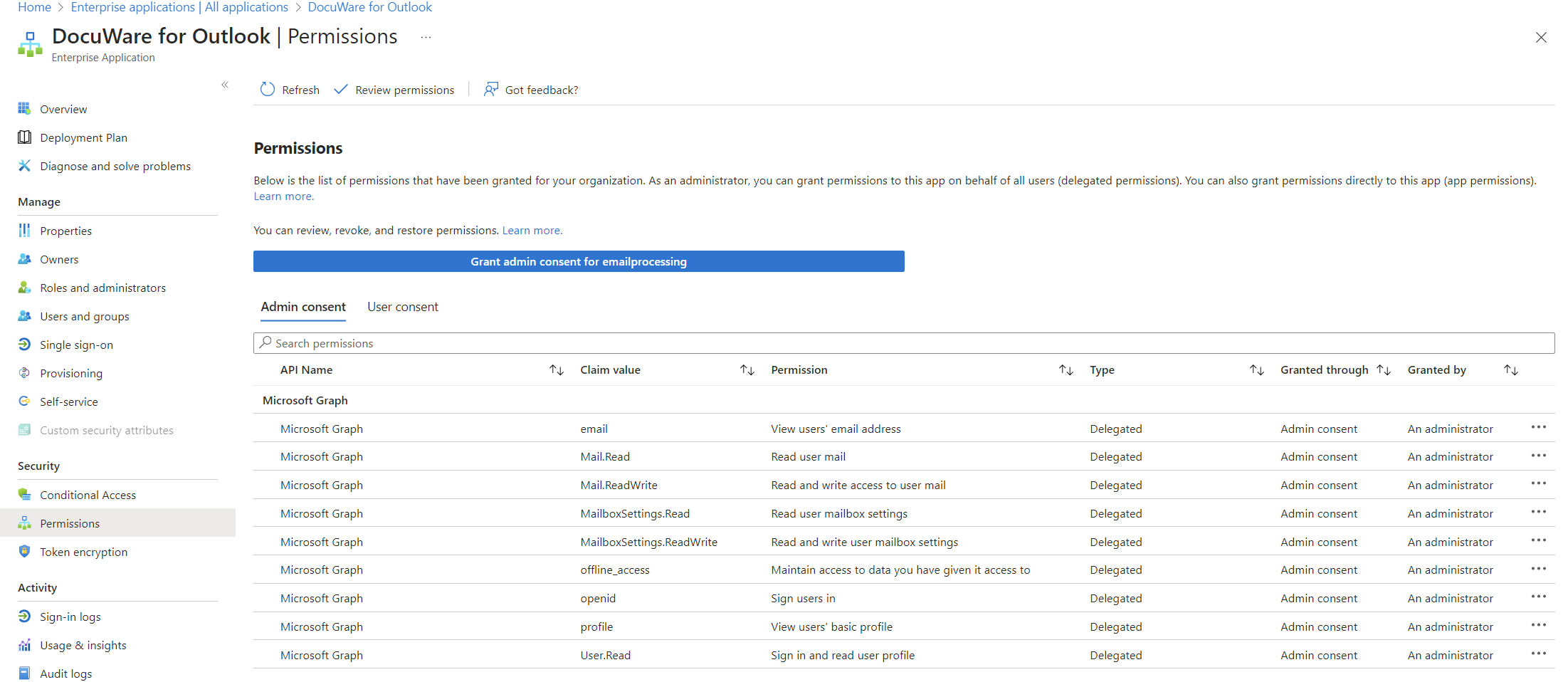Select the Admin consent tab
This screenshot has height=682, width=1568.
(303, 307)
